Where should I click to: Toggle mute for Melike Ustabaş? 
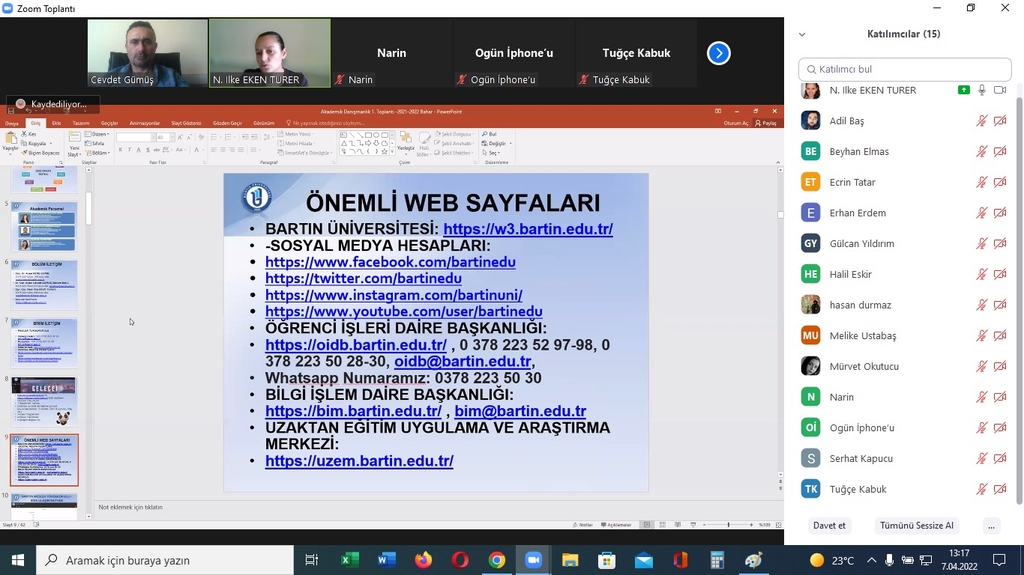981,336
